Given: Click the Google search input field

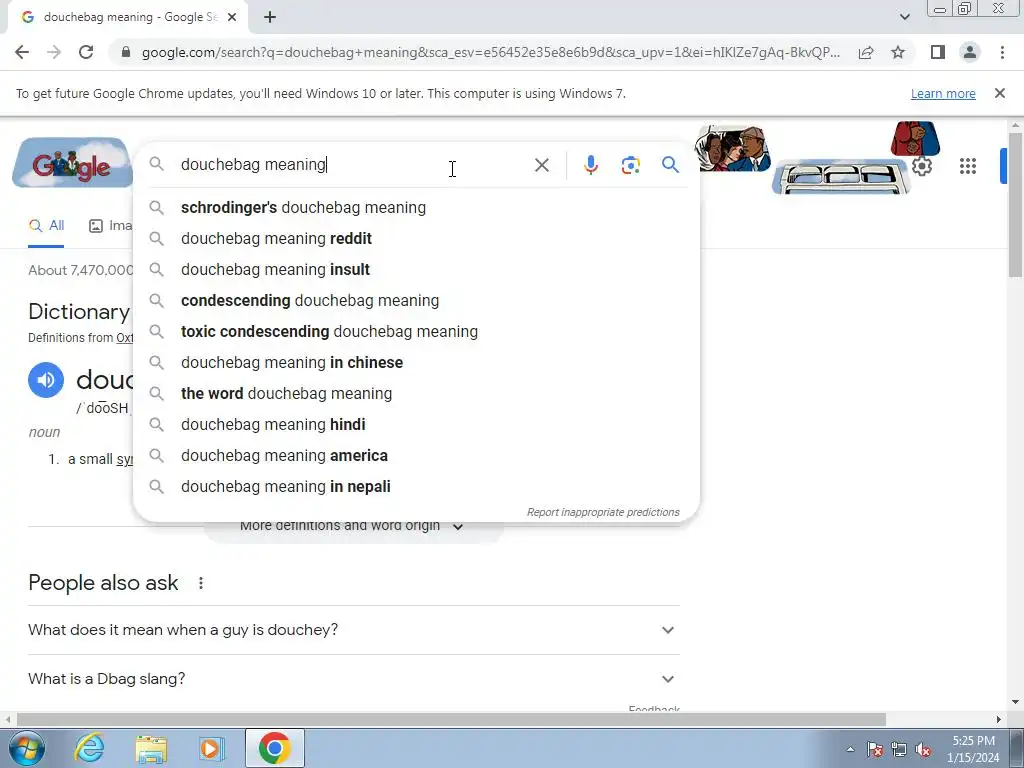Looking at the screenshot, I should click(x=353, y=165).
